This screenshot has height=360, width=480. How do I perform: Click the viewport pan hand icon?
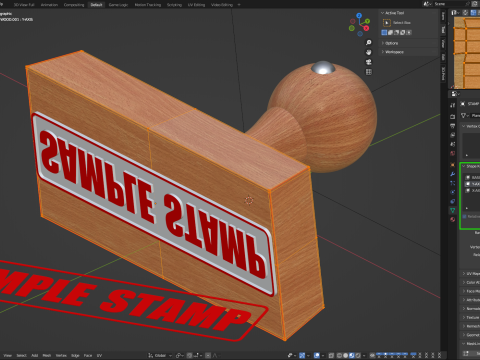pyautogui.click(x=369, y=52)
